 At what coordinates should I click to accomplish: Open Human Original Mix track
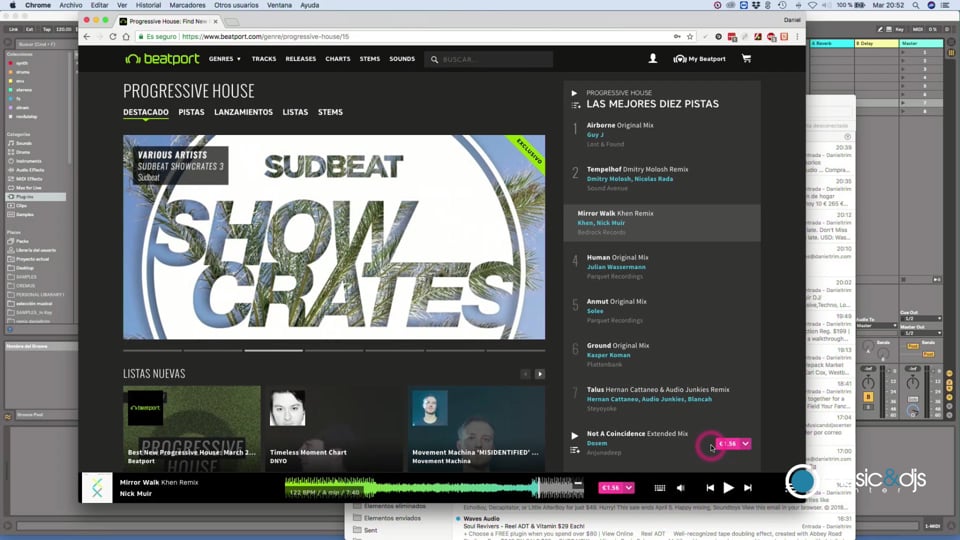(x=617, y=257)
